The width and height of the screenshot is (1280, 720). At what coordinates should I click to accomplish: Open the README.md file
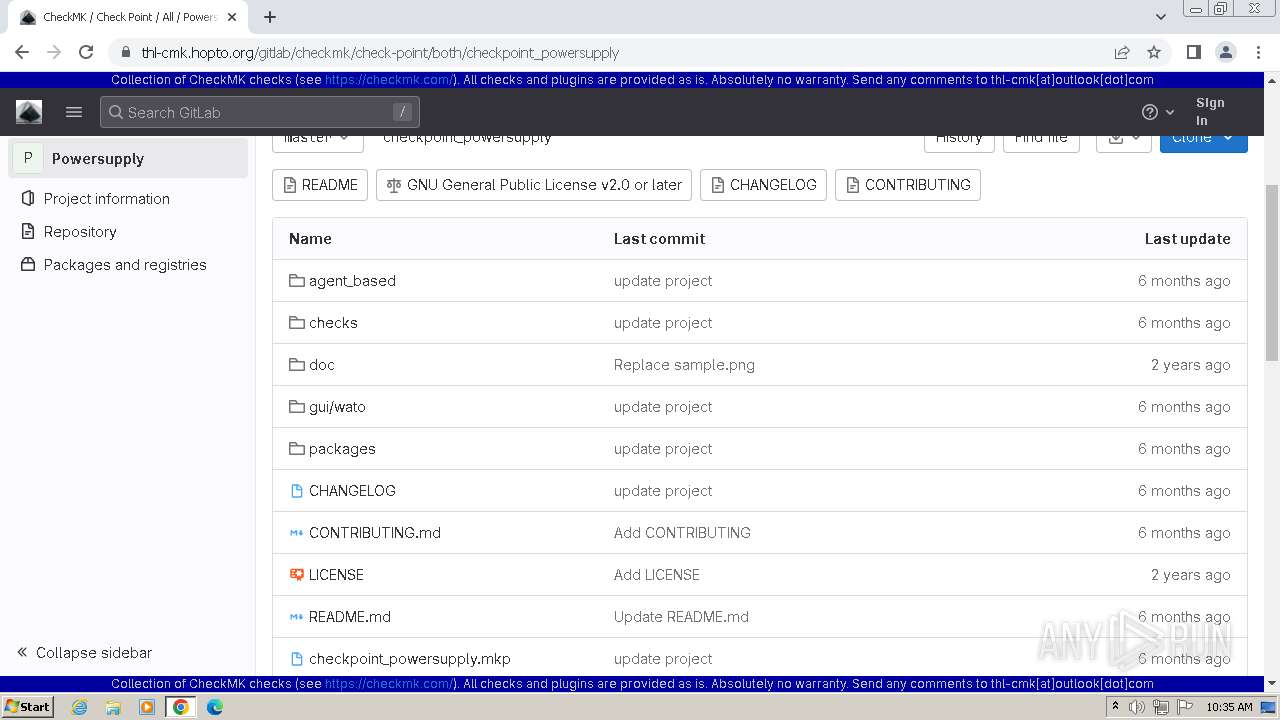[350, 616]
